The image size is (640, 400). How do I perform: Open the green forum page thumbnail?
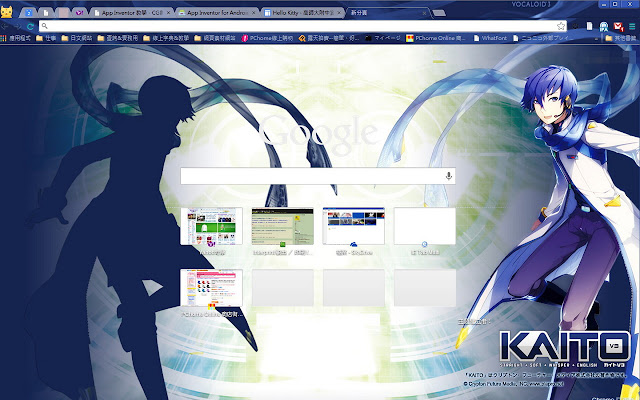click(282, 227)
